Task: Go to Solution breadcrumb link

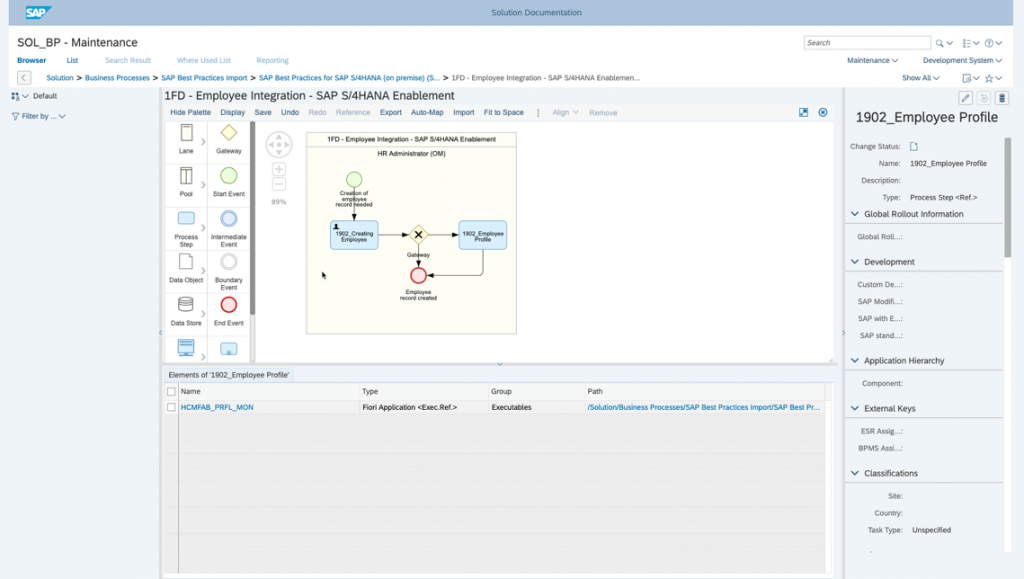Action: pos(60,78)
